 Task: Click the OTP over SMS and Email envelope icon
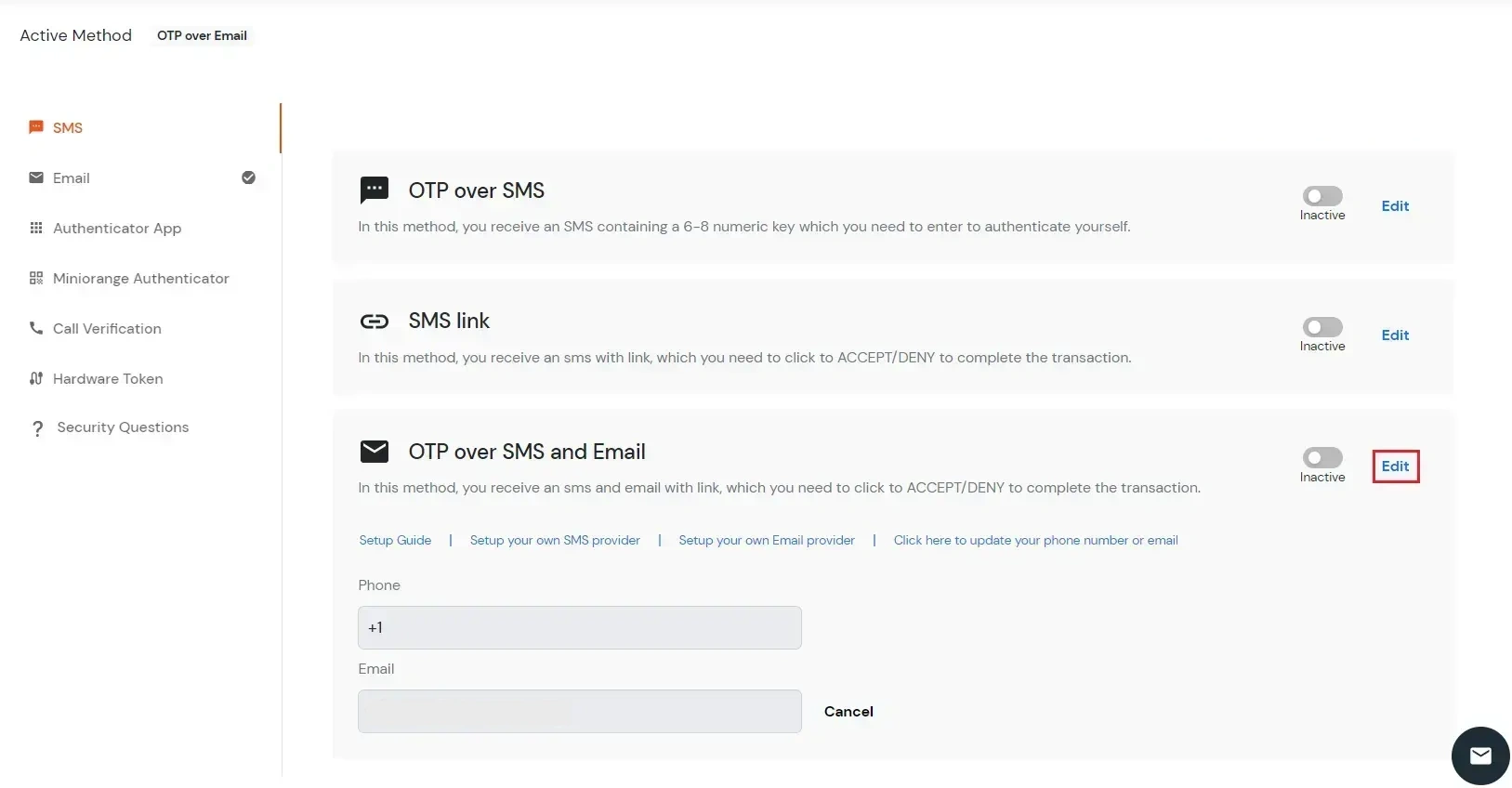coord(375,452)
